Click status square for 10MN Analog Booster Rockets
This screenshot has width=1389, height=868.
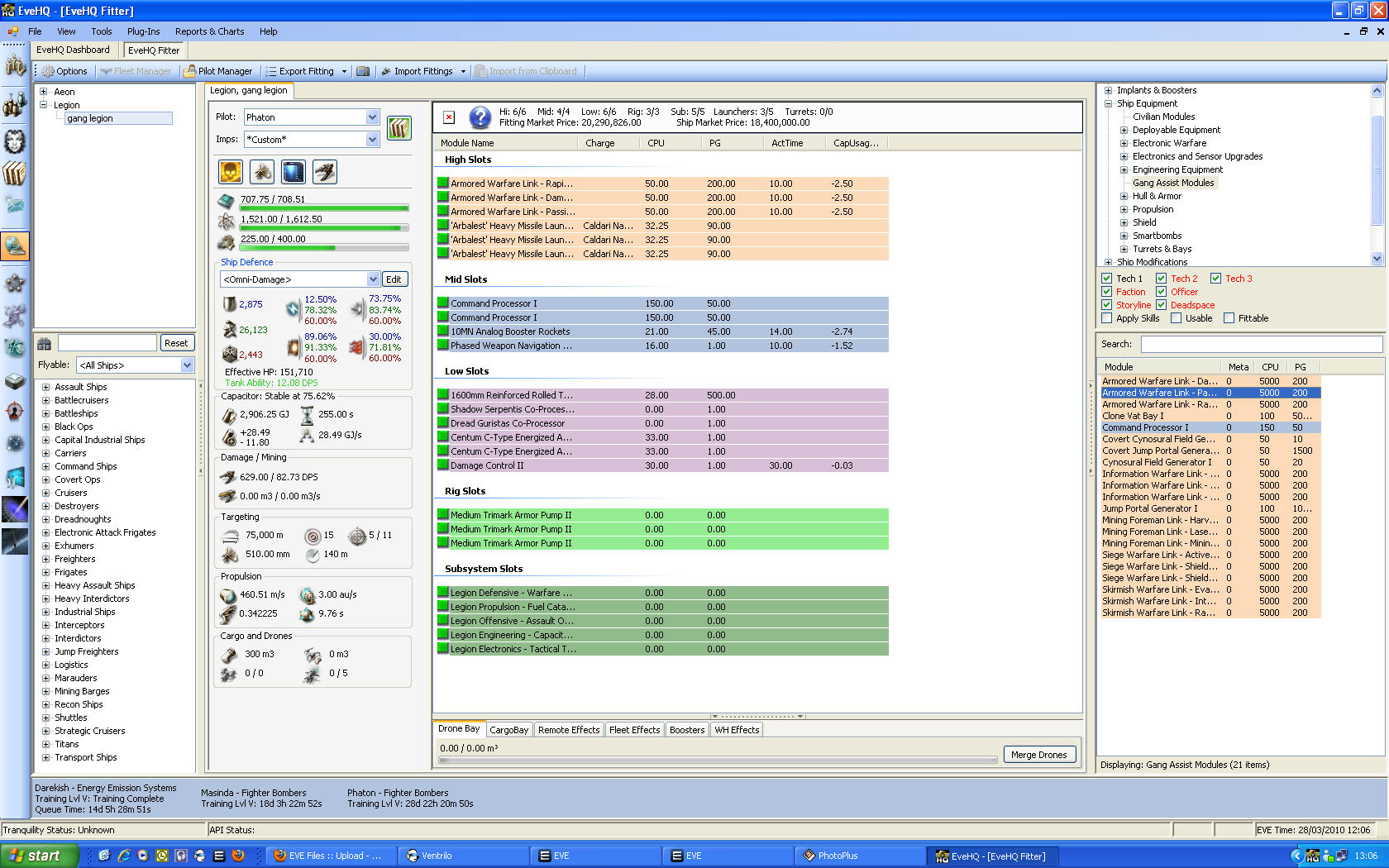point(443,331)
